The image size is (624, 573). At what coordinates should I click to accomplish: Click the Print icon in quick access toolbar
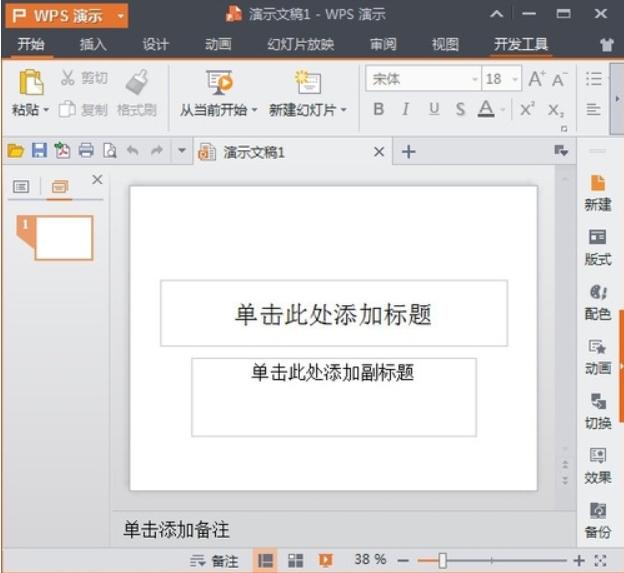pos(86,151)
